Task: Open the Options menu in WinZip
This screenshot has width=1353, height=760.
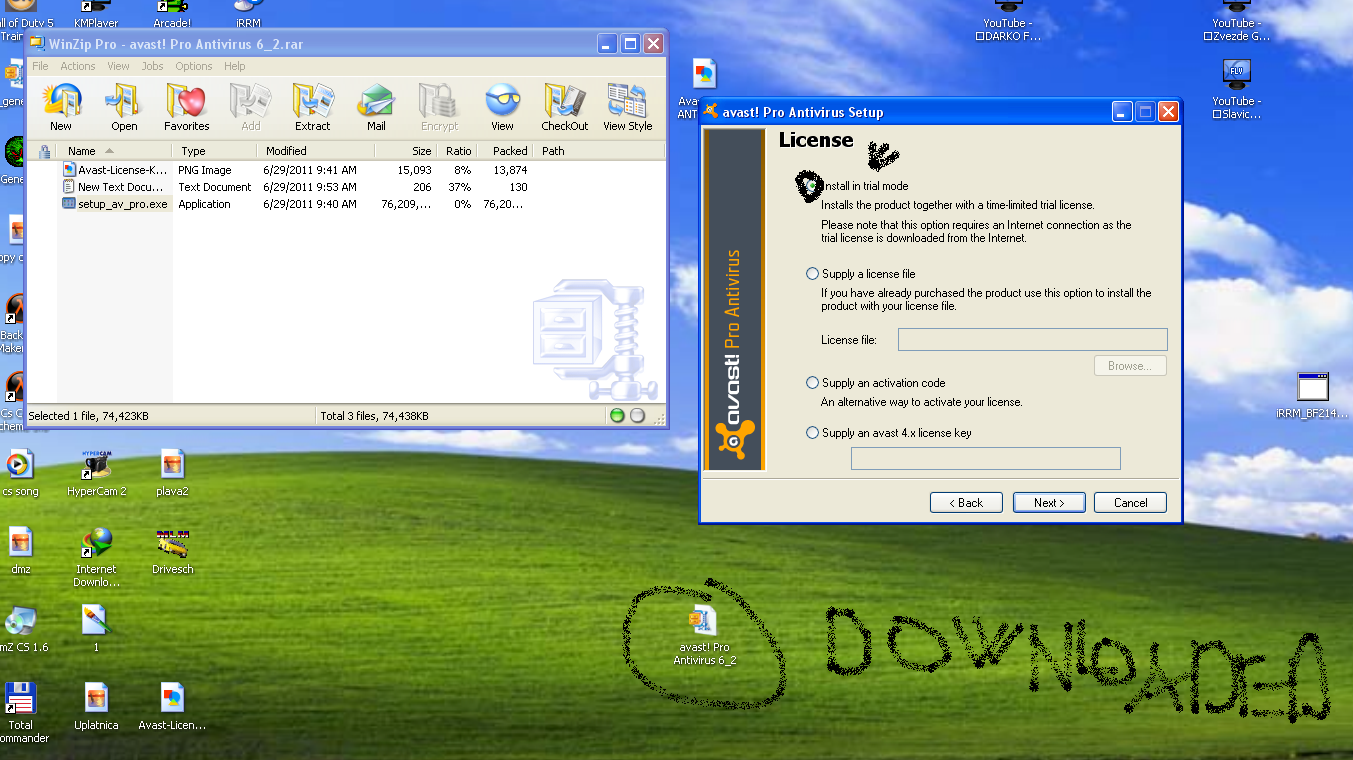Action: coord(194,66)
